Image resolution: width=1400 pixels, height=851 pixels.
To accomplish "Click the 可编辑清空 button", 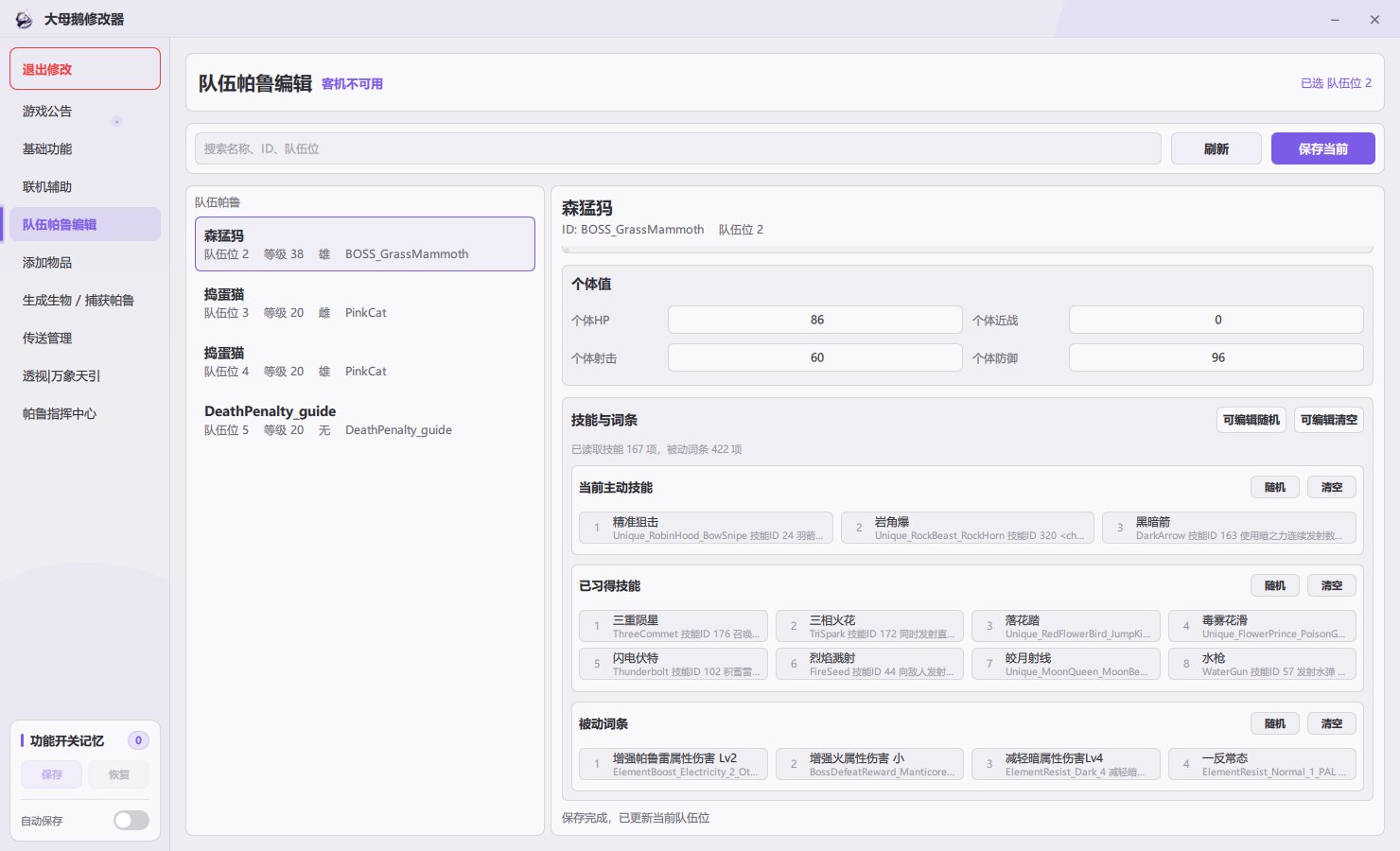I will [1329, 420].
